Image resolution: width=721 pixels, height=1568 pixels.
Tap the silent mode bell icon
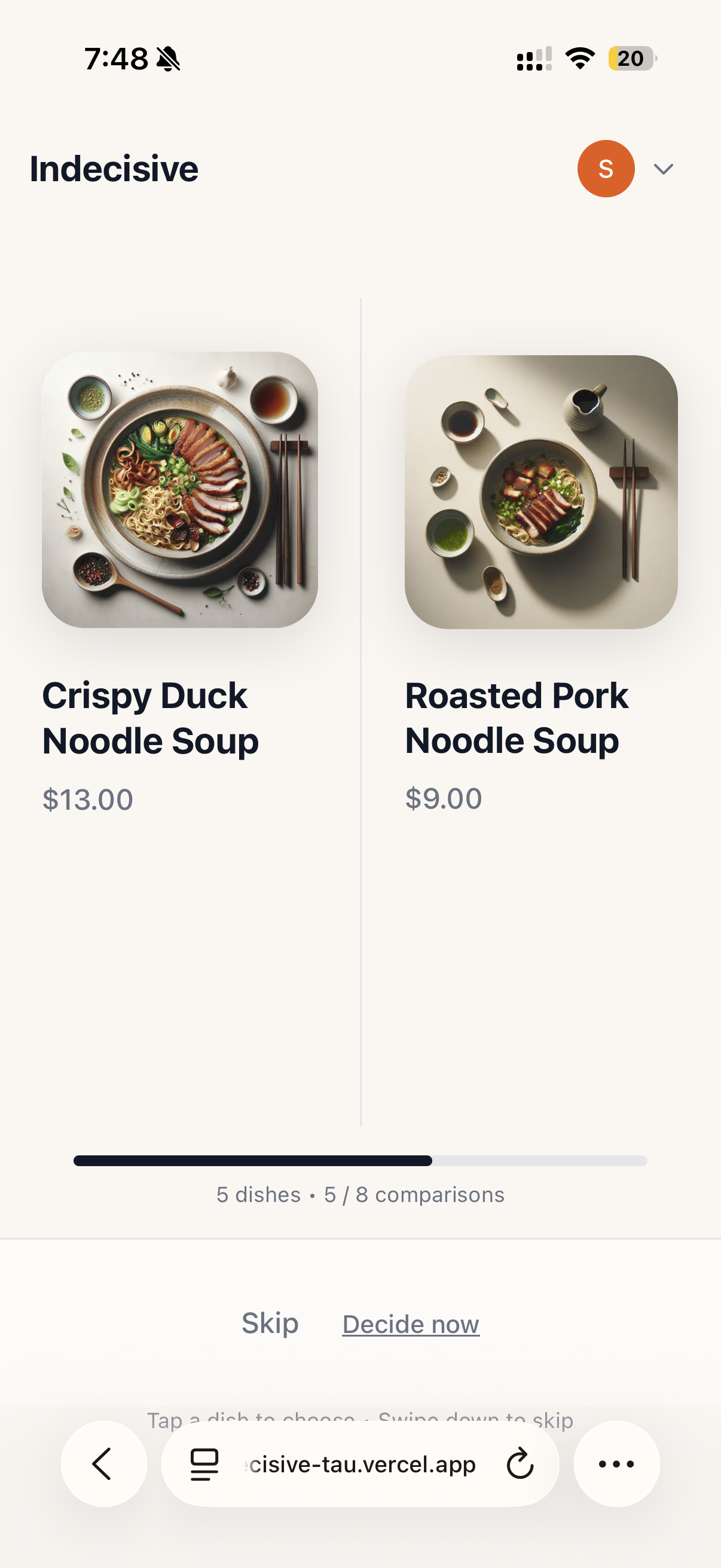(169, 59)
